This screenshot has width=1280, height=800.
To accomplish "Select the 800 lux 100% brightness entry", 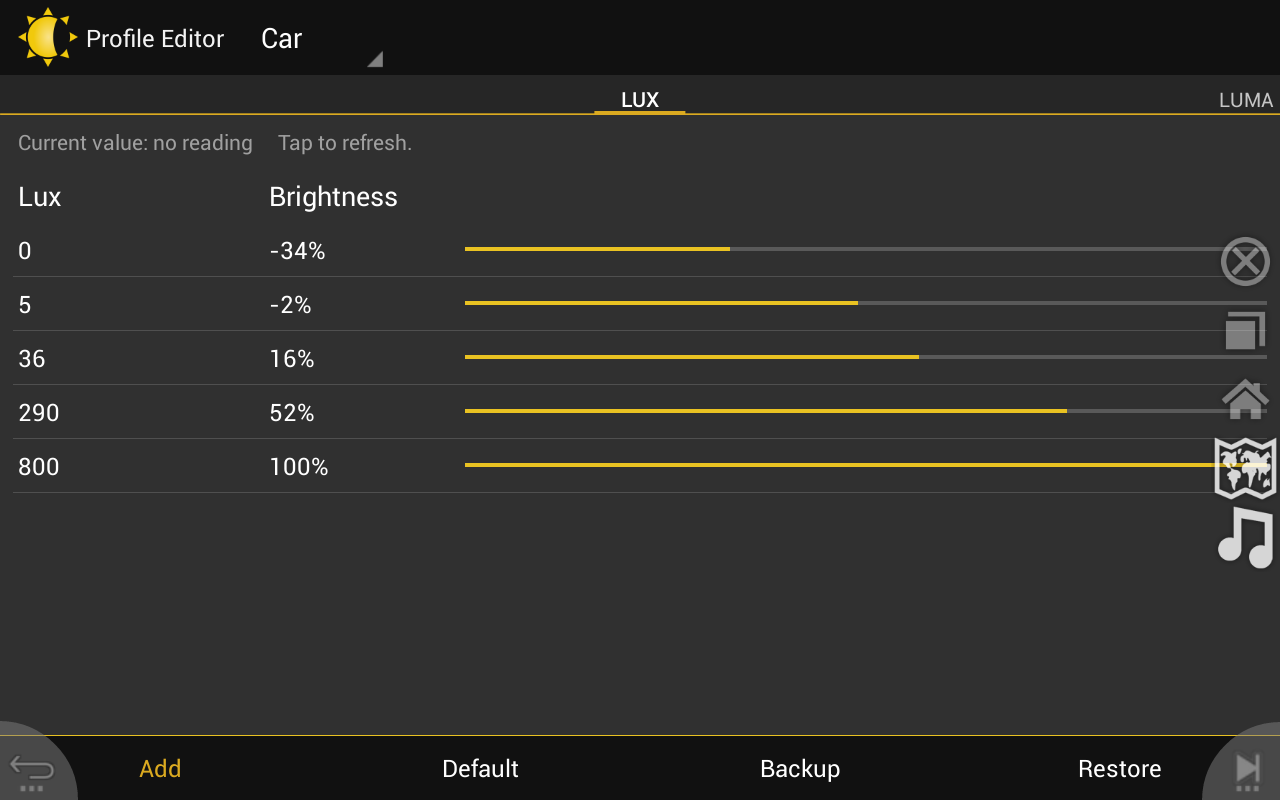I will (x=299, y=467).
